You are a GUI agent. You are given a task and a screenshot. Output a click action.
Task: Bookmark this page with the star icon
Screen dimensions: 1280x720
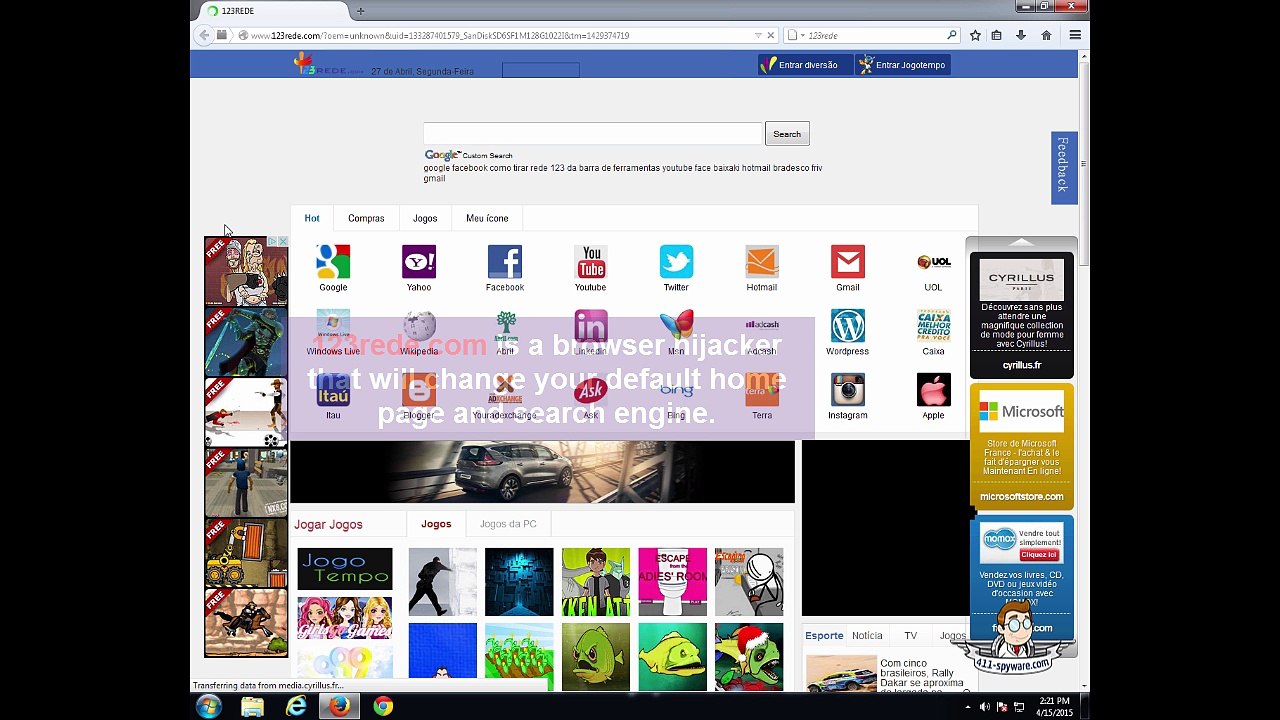coord(975,35)
